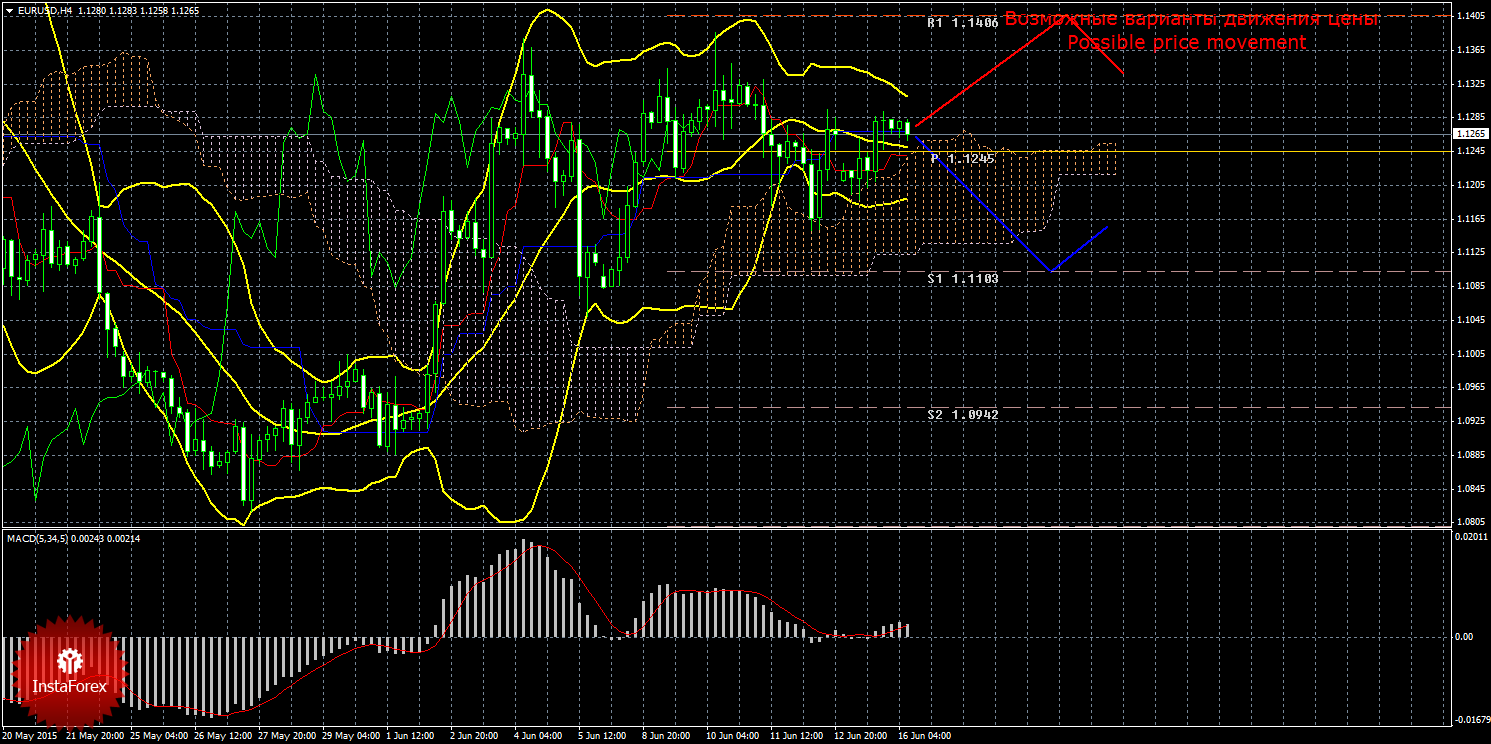Click the 1.0805 value on price axis
The width and height of the screenshot is (1491, 744).
click(1470, 522)
